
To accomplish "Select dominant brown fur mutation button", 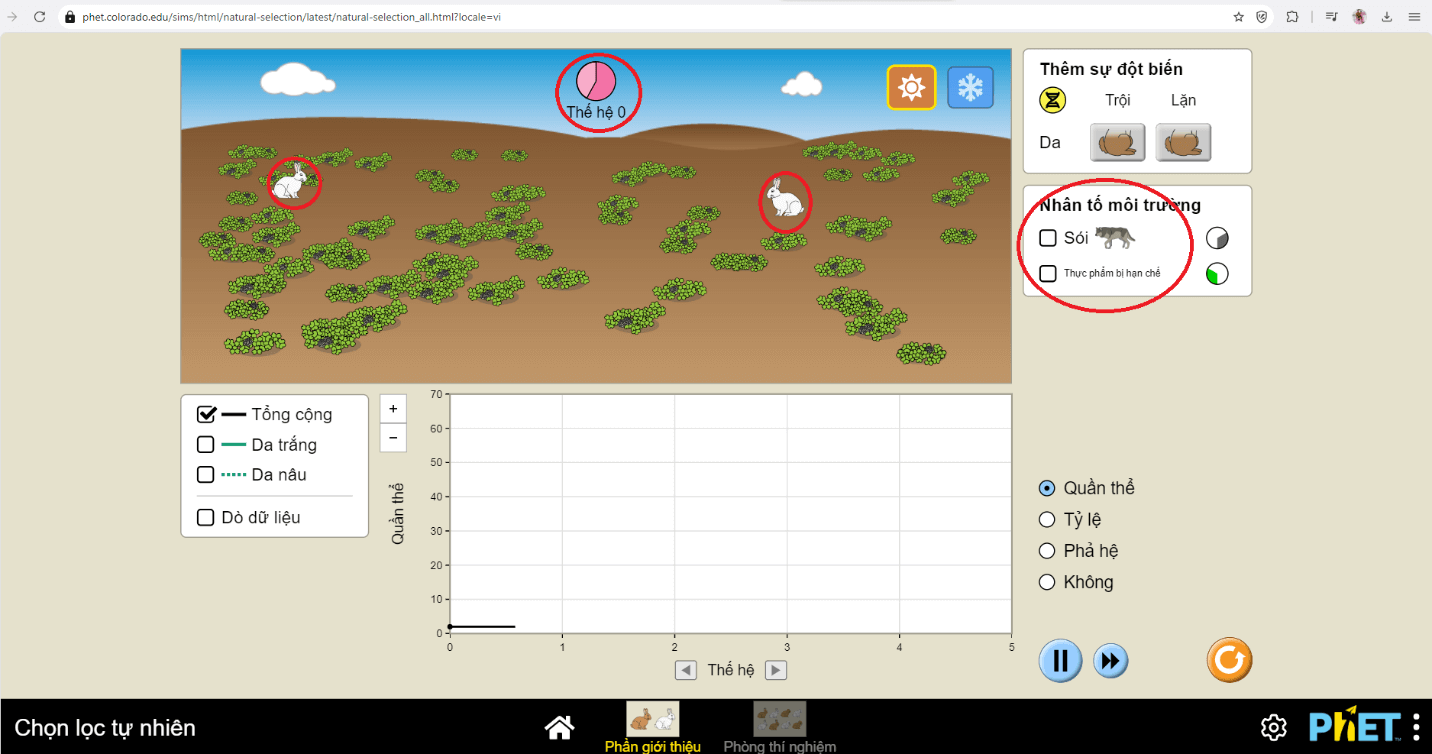I will (1117, 143).
